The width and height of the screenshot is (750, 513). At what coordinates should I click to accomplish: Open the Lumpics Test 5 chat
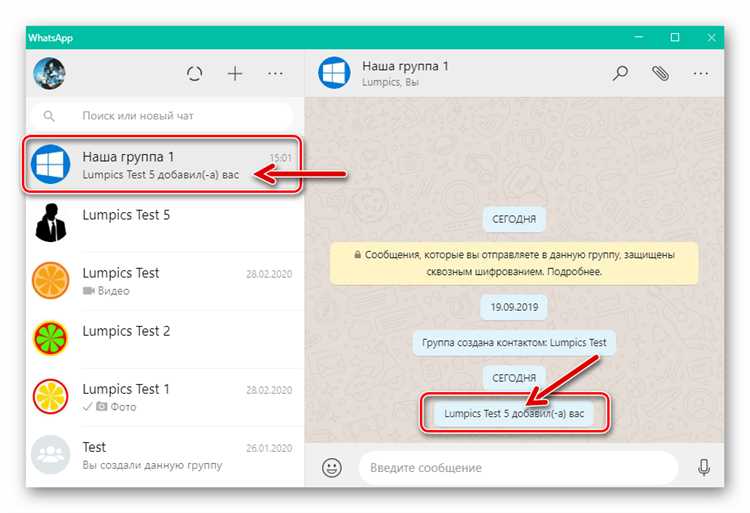[165, 223]
